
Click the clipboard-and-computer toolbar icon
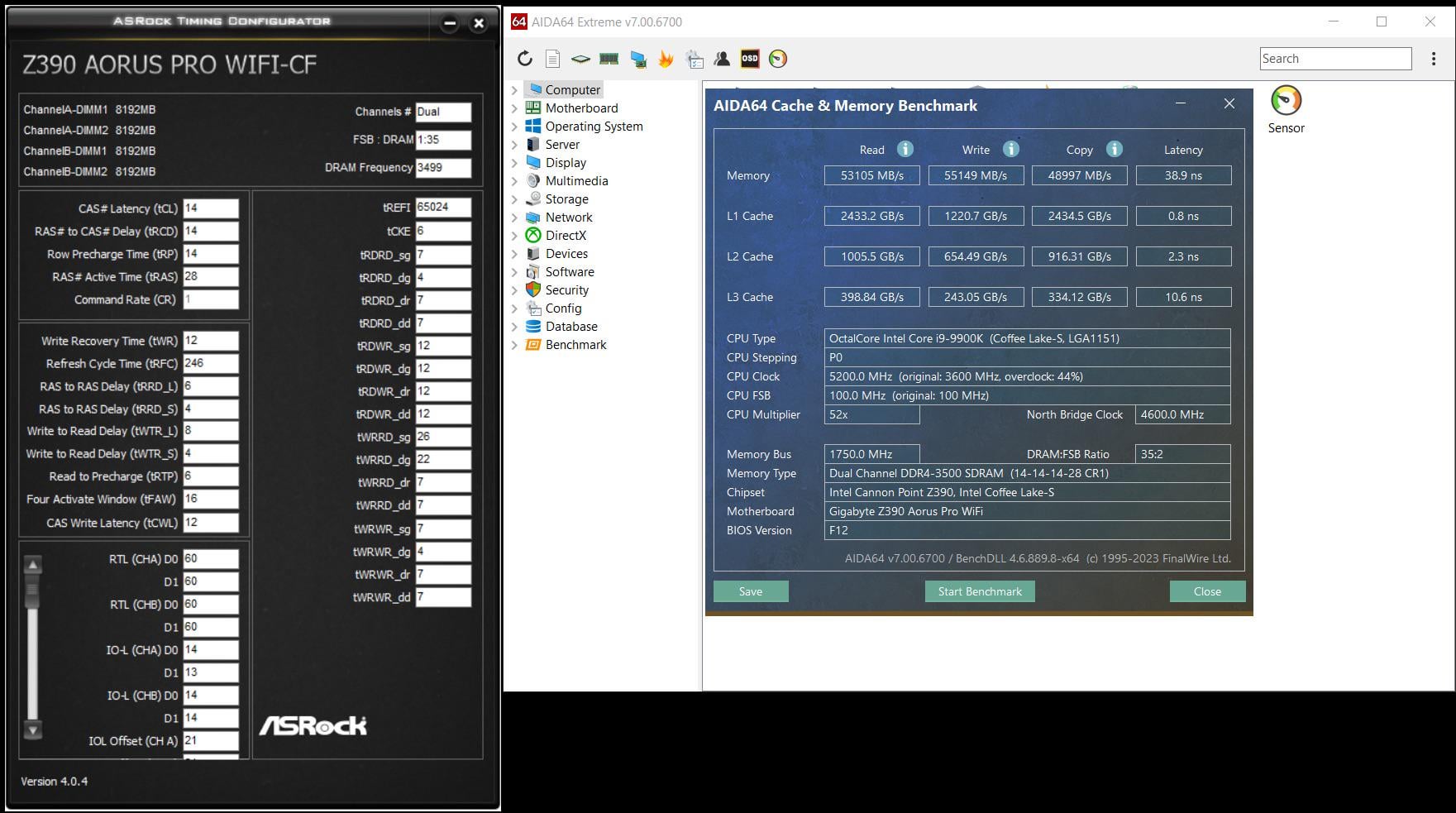[x=695, y=59]
